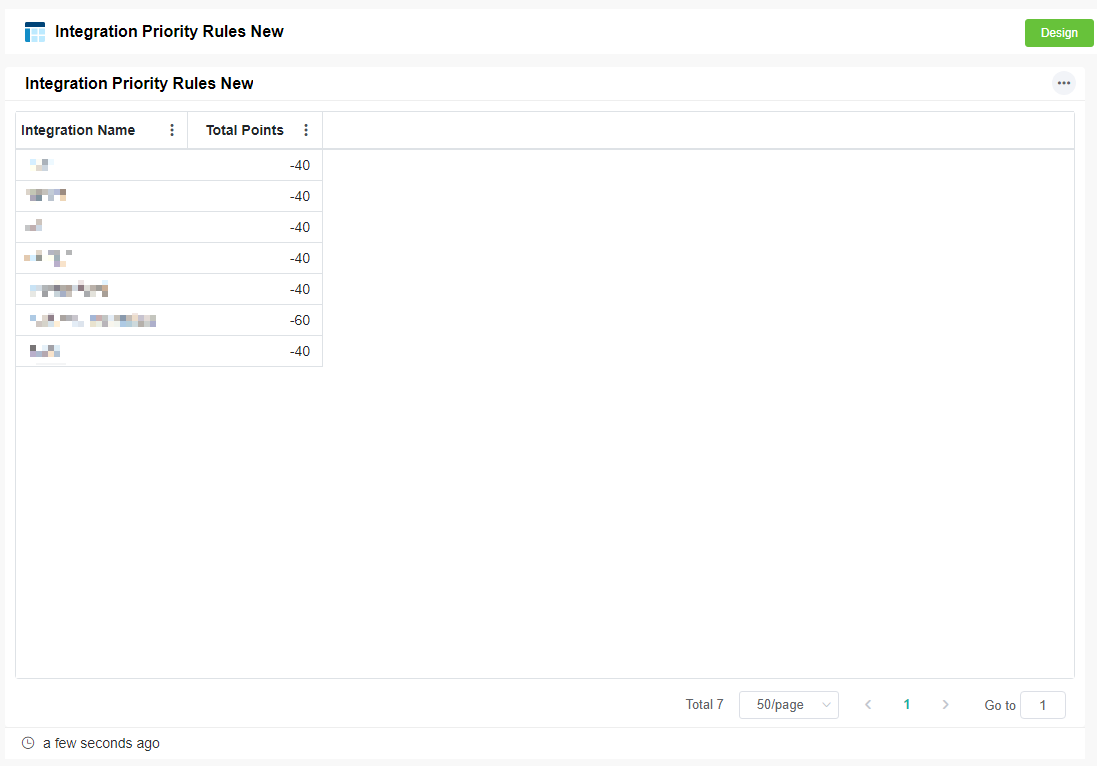Select the -60 Total Points cell
This screenshot has width=1097, height=766.
pos(300,320)
